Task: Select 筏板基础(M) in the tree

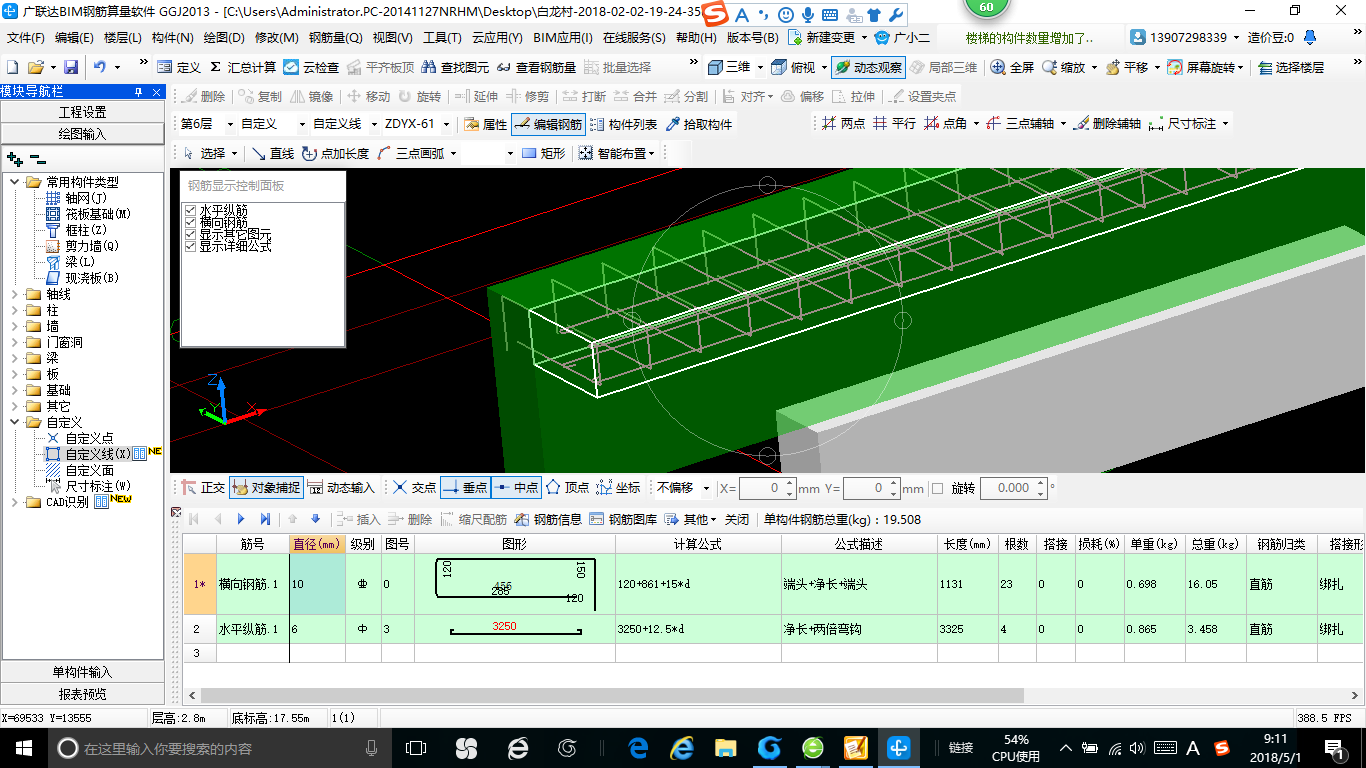Action: click(98, 214)
